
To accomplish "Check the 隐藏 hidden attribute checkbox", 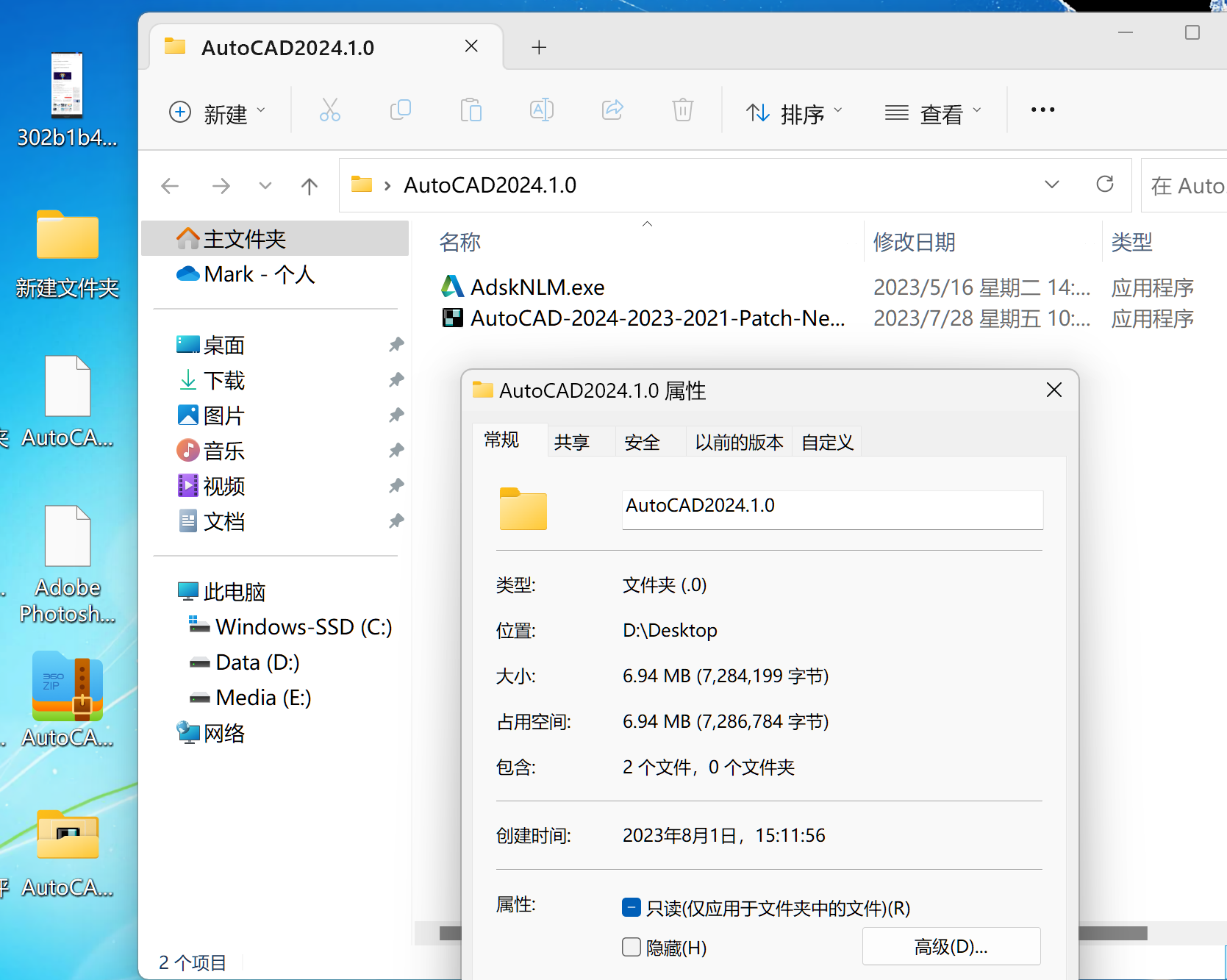I will tap(631, 947).
